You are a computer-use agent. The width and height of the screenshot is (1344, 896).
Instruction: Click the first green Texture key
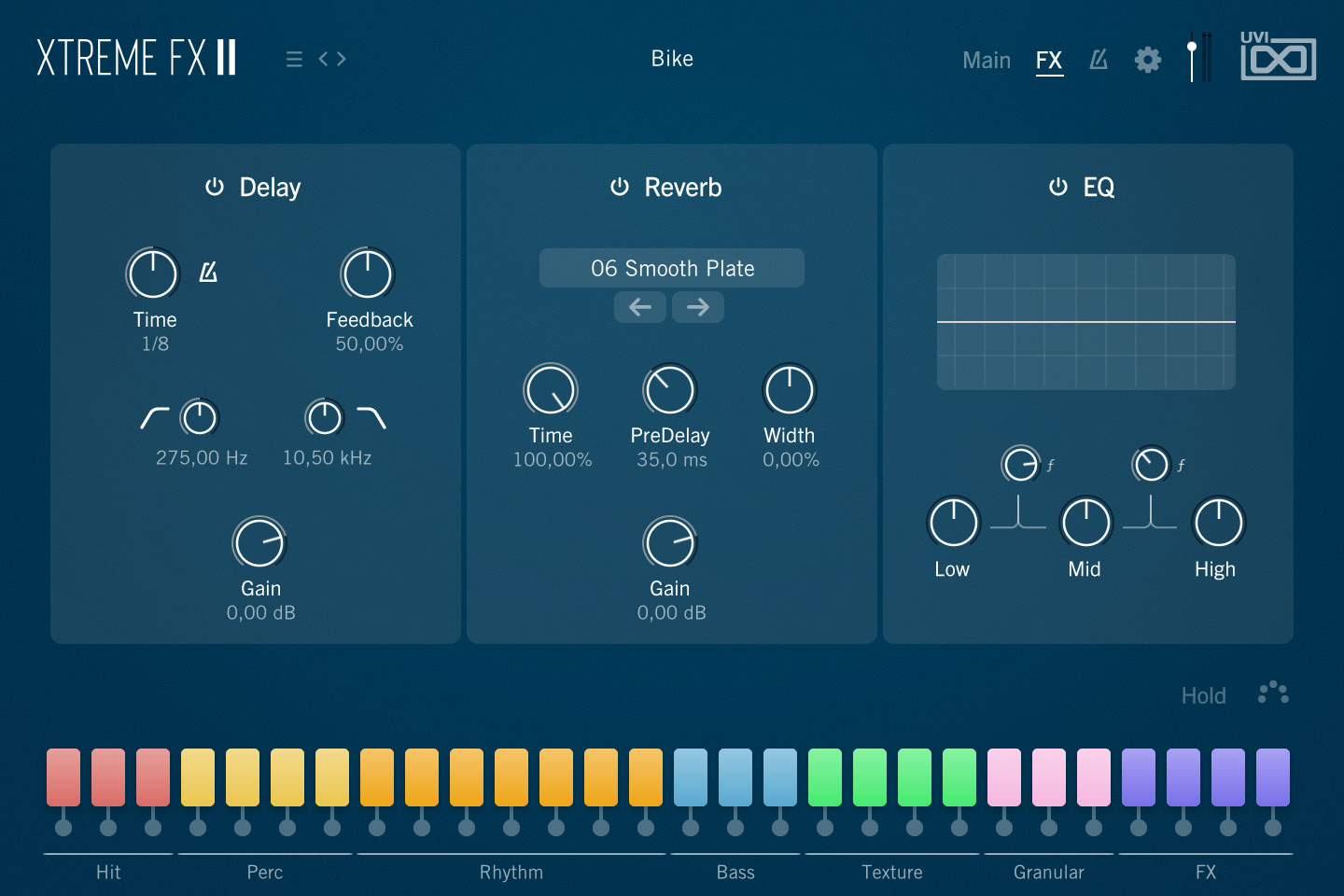click(825, 777)
